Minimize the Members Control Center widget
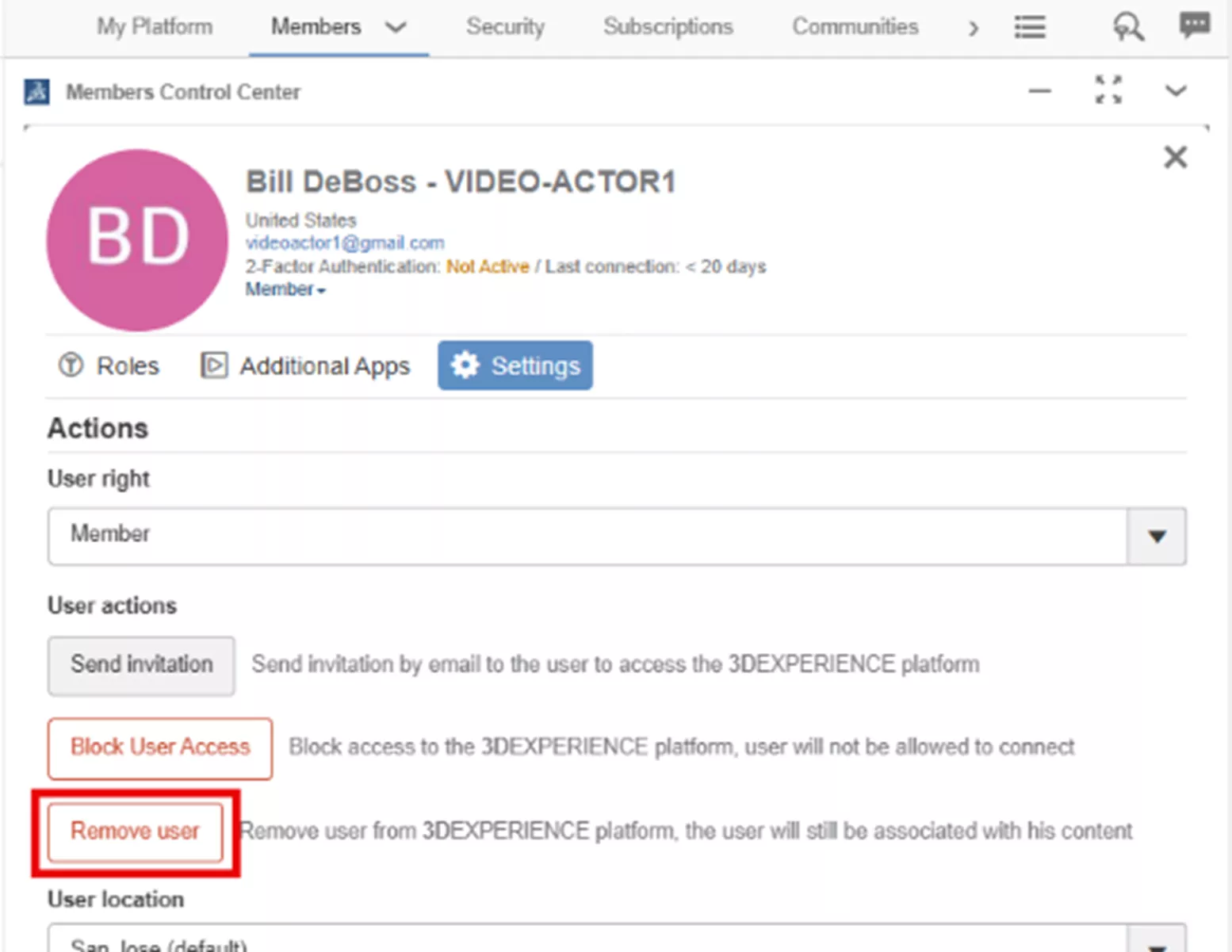This screenshot has width=1232, height=952. (1039, 91)
